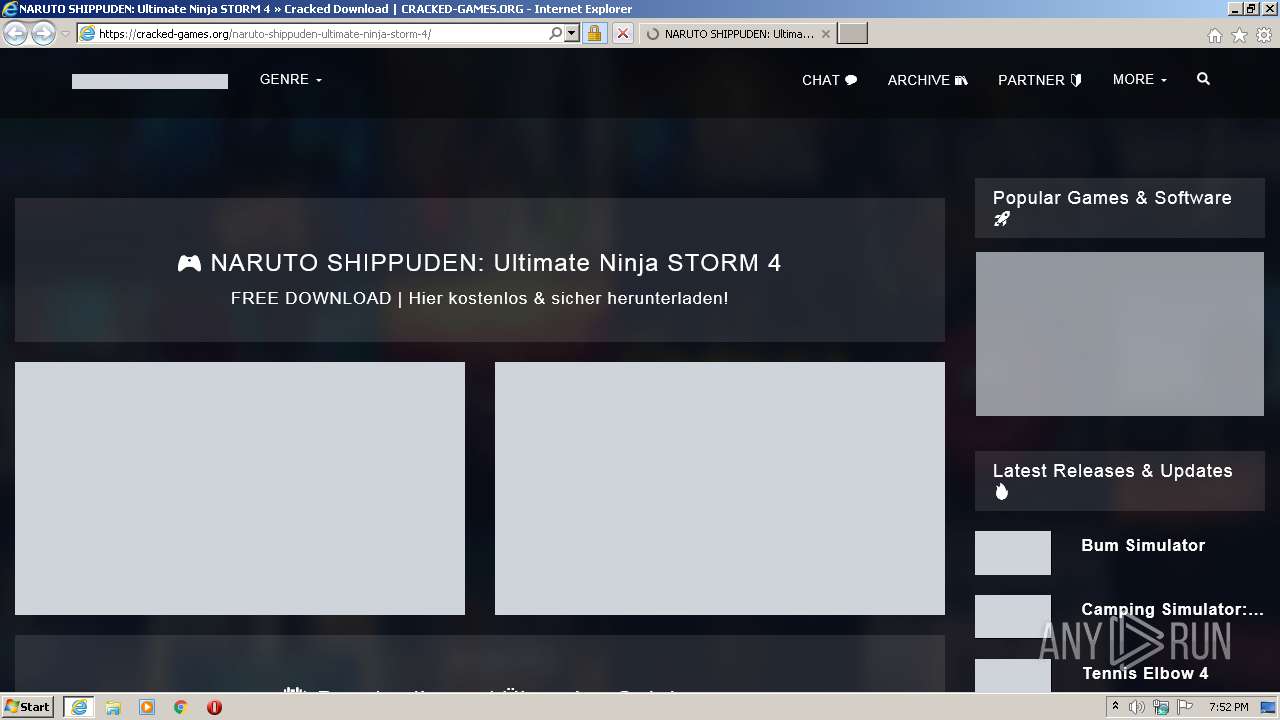Click the site logo placeholder
The height and width of the screenshot is (720, 1280).
tap(150, 81)
